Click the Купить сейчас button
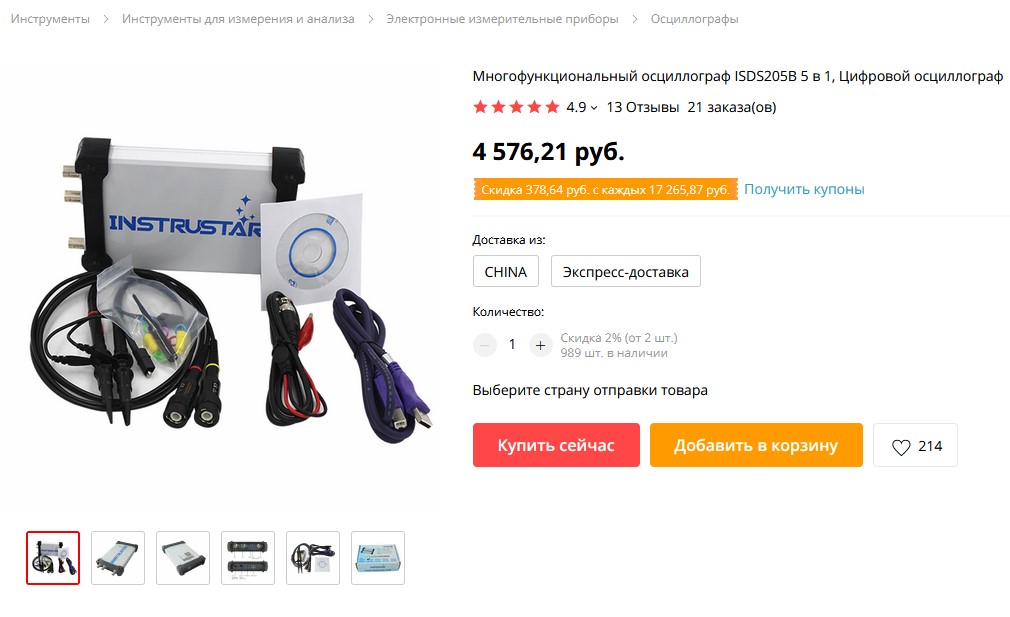Image resolution: width=1010 pixels, height=617 pixels. pos(556,445)
